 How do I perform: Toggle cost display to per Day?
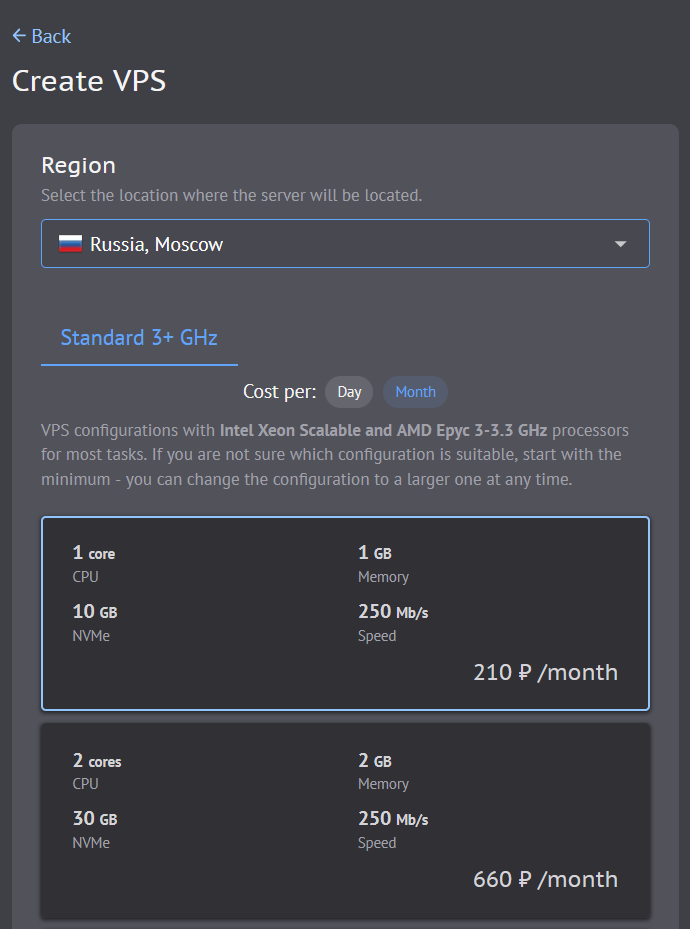pyautogui.click(x=349, y=392)
